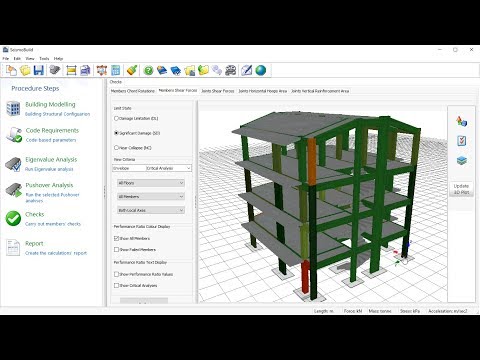480x360 pixels.
Task: Open the Tools menu
Action: coord(44,59)
